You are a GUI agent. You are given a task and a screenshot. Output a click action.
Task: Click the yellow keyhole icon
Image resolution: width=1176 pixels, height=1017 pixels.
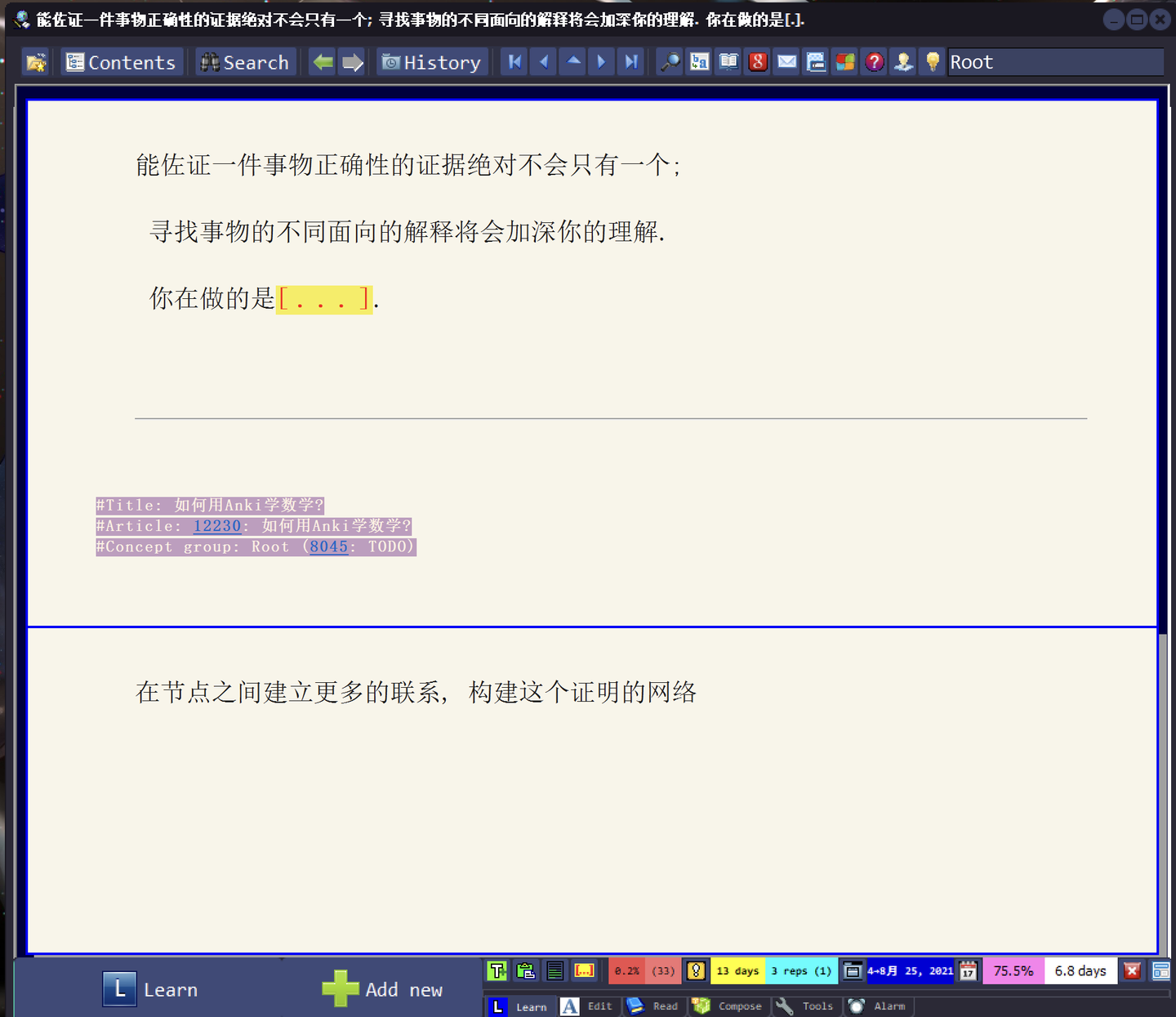[696, 970]
